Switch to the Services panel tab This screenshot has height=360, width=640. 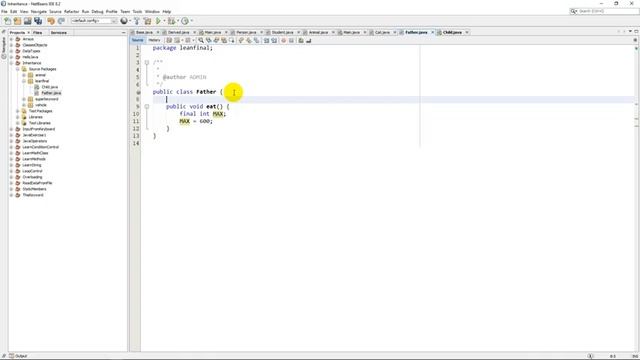pyautogui.click(x=59, y=32)
